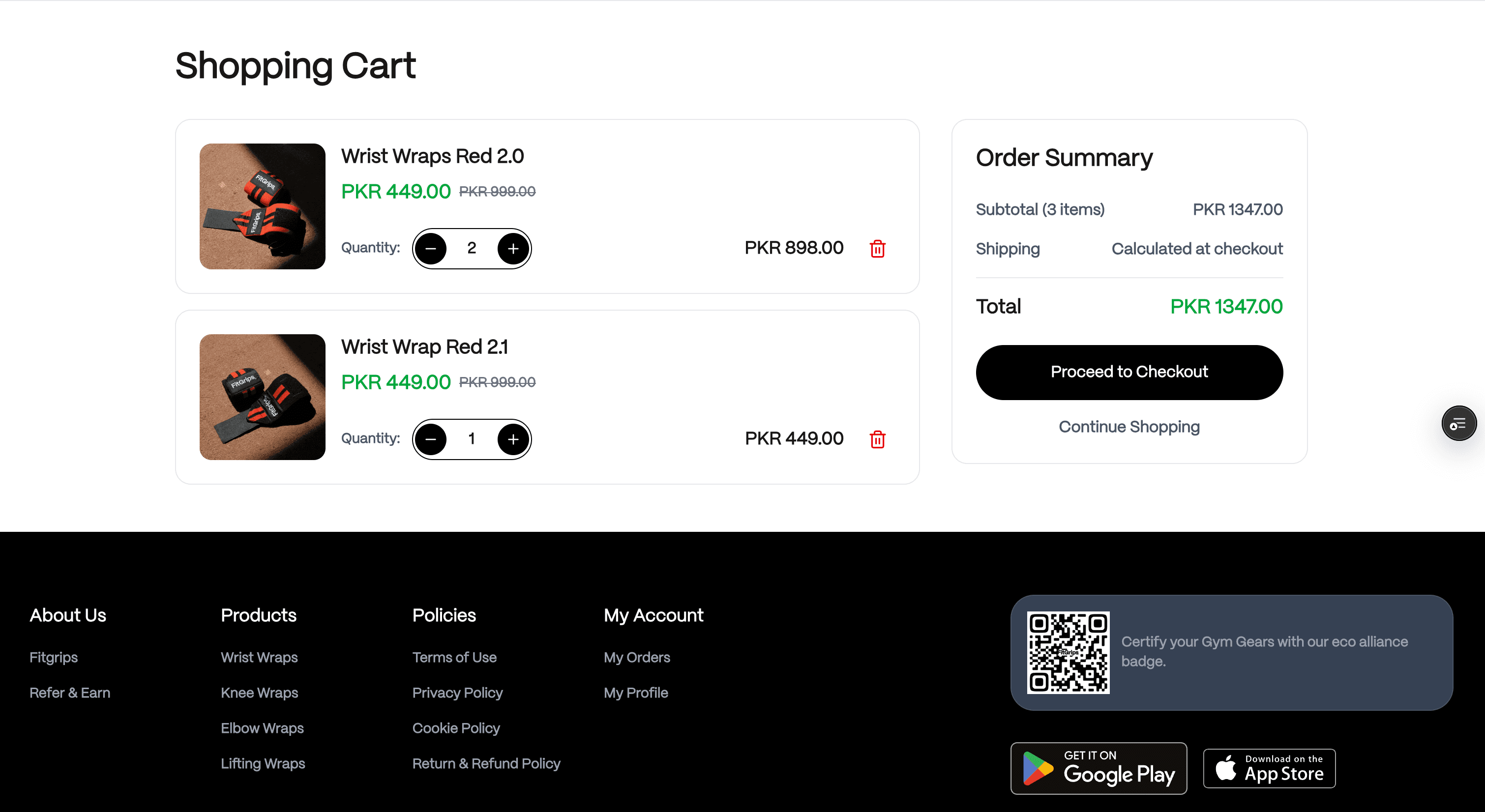Delete Wrist Wraps Red 2.0 from cart
Image resolution: width=1485 pixels, height=812 pixels.
[x=877, y=248]
